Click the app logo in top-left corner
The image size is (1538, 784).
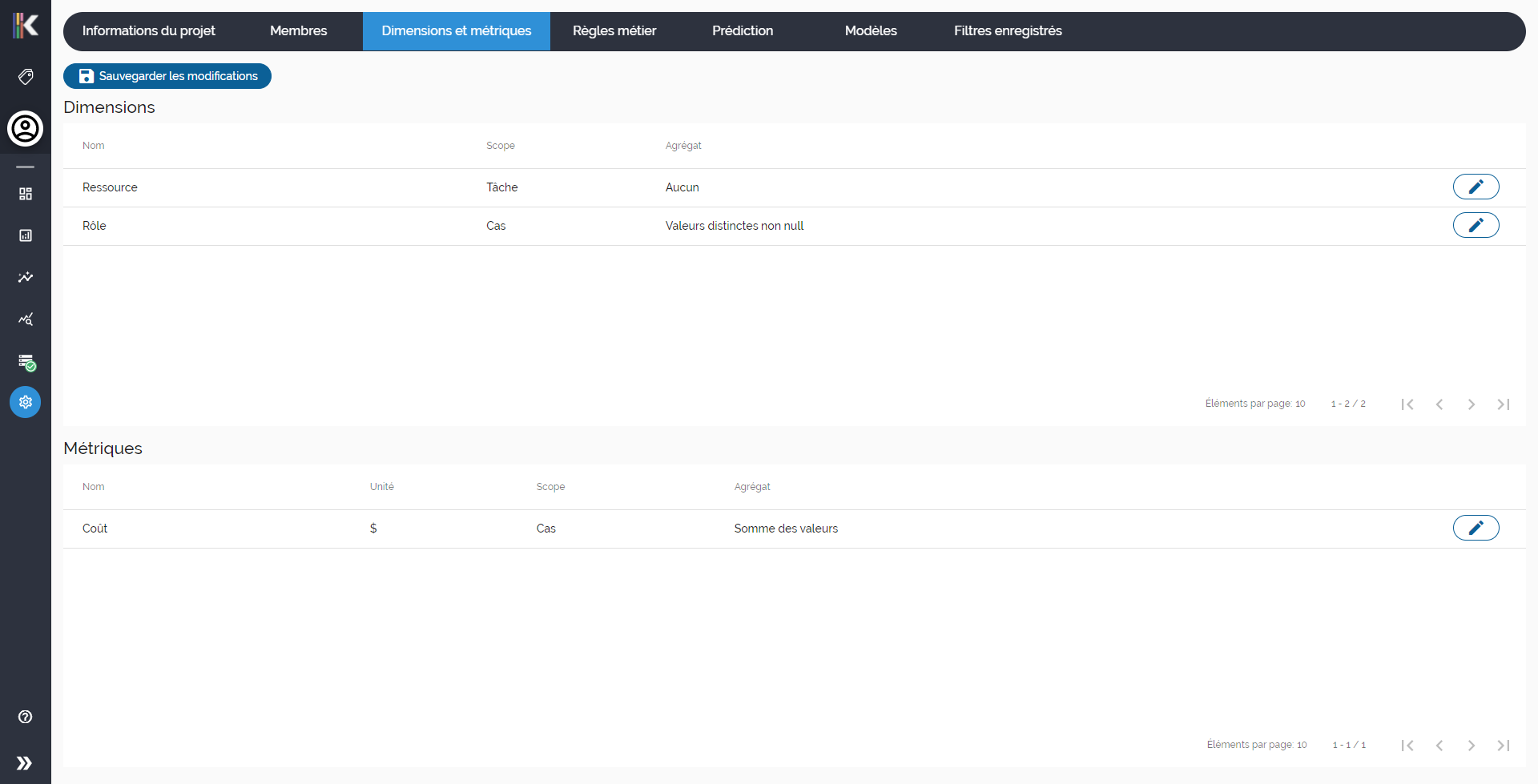tap(25, 25)
